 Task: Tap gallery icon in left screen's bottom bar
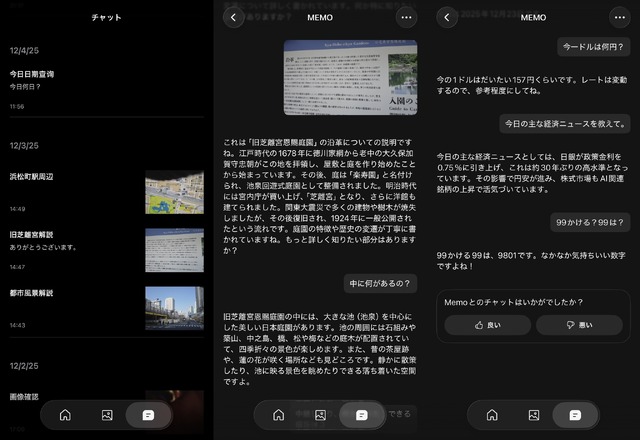pyautogui.click(x=107, y=414)
